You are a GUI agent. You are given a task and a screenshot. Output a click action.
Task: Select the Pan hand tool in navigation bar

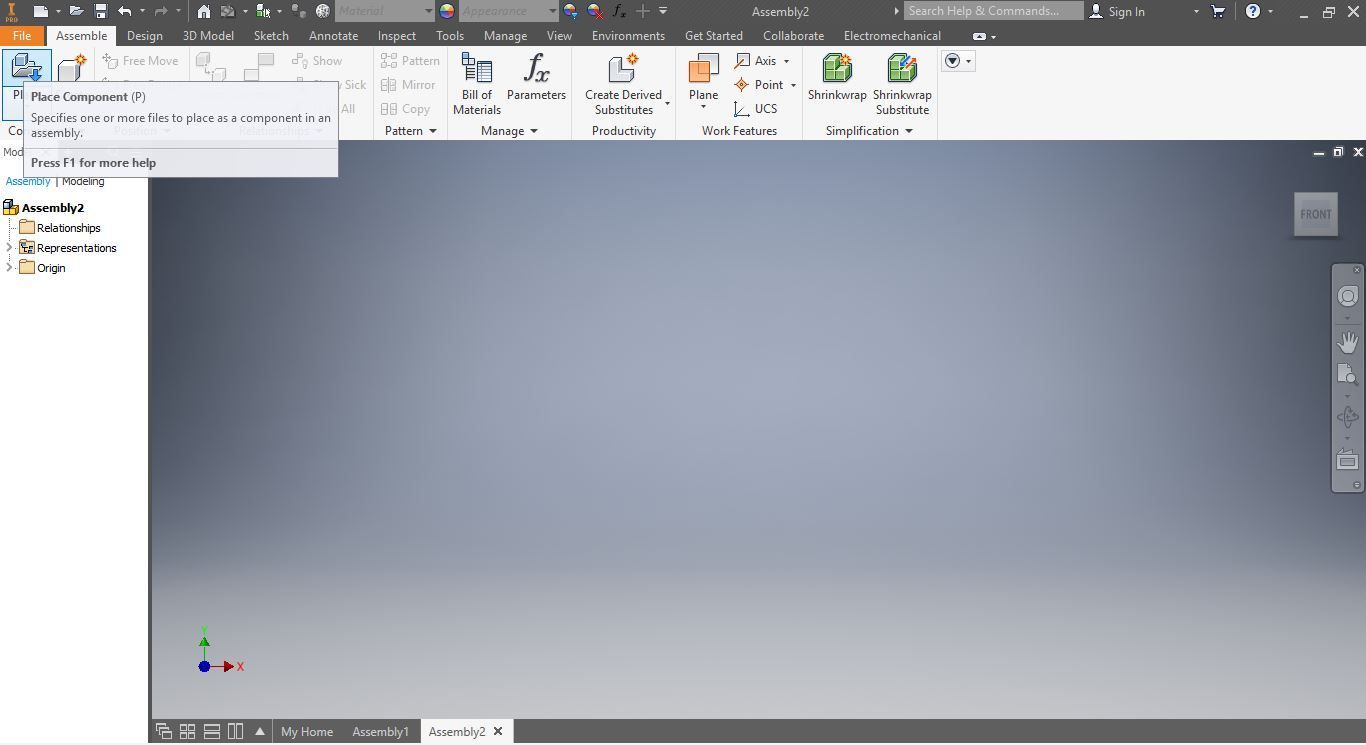click(1347, 342)
